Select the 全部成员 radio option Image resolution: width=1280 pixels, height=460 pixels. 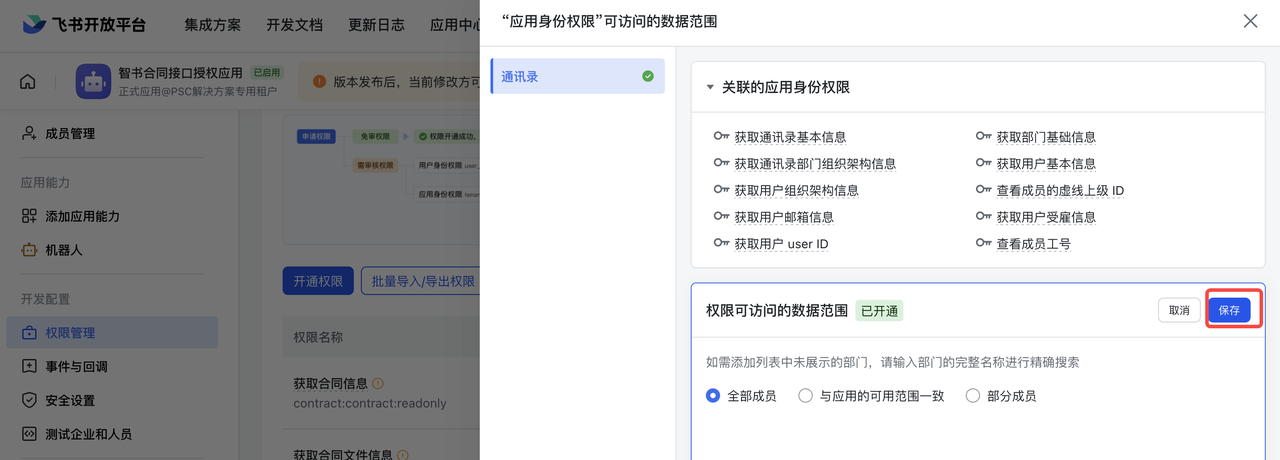[x=713, y=396]
